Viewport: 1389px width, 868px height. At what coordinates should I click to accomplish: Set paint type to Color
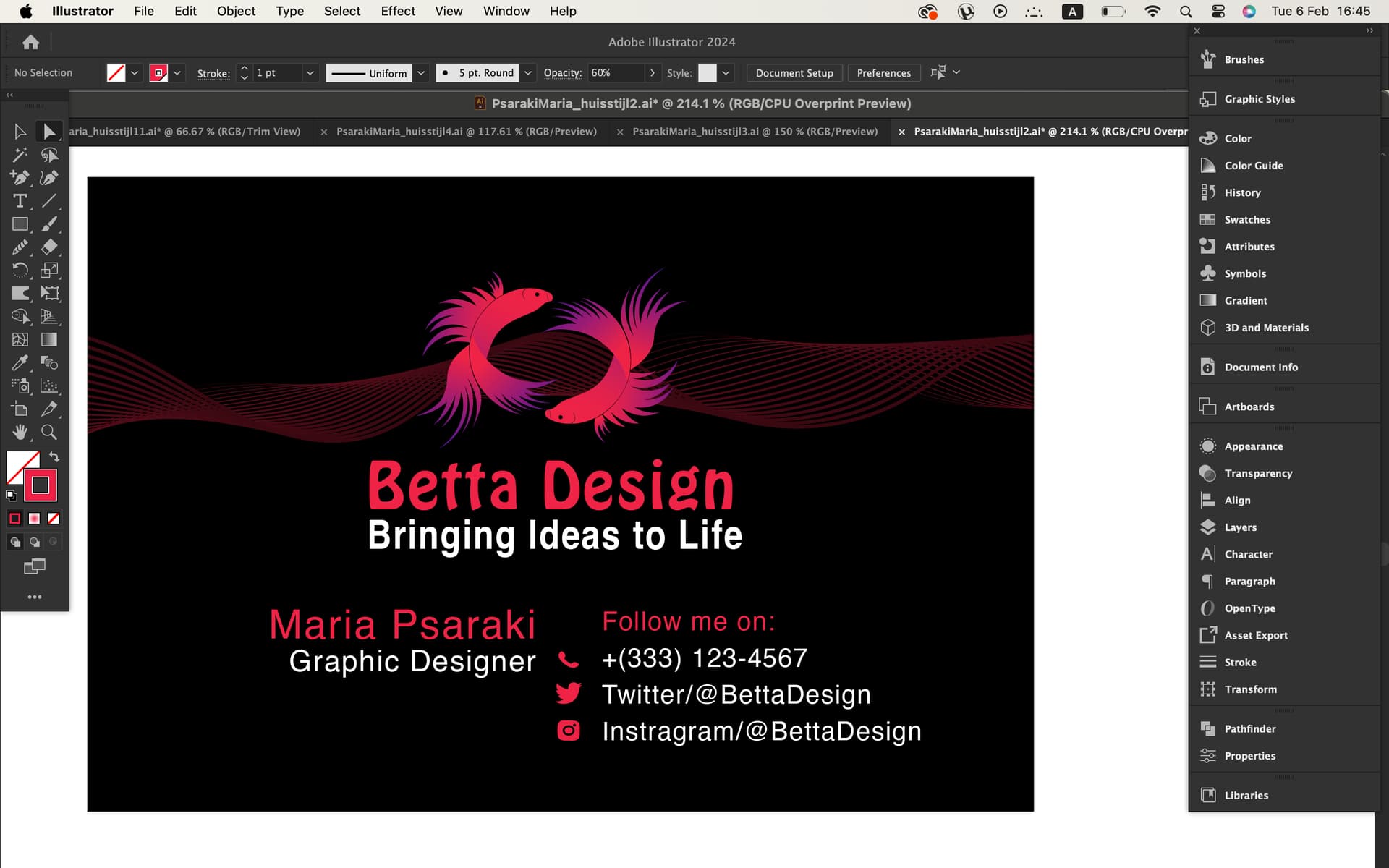[x=14, y=519]
